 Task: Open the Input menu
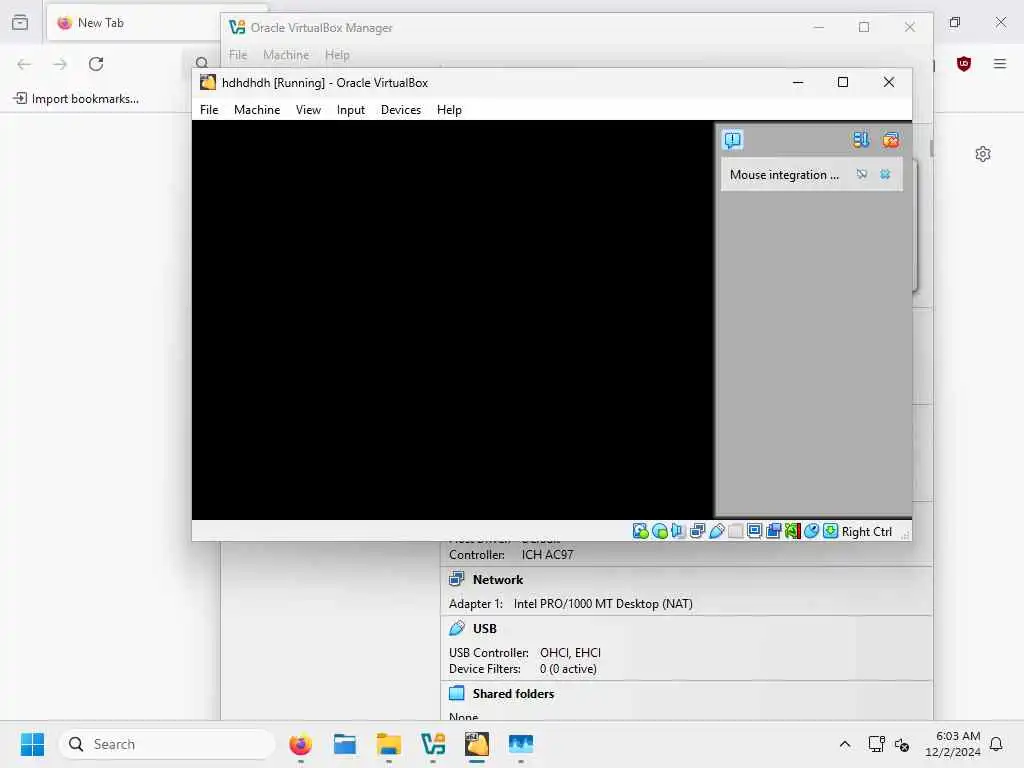(x=351, y=110)
